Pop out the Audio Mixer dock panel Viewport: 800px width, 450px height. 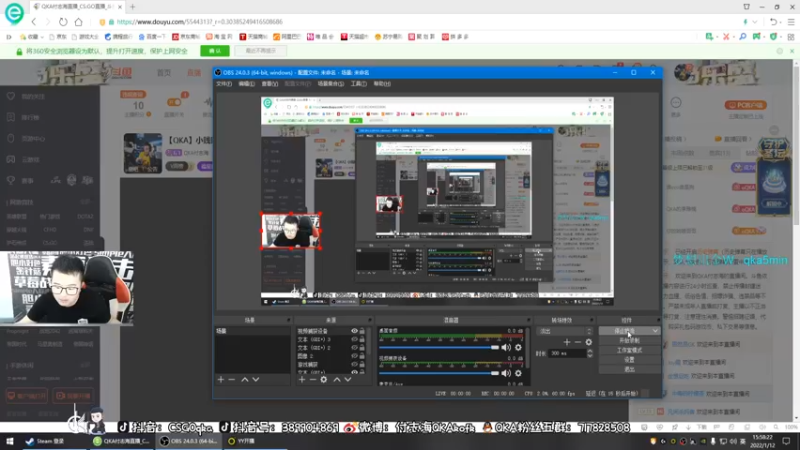528,320
